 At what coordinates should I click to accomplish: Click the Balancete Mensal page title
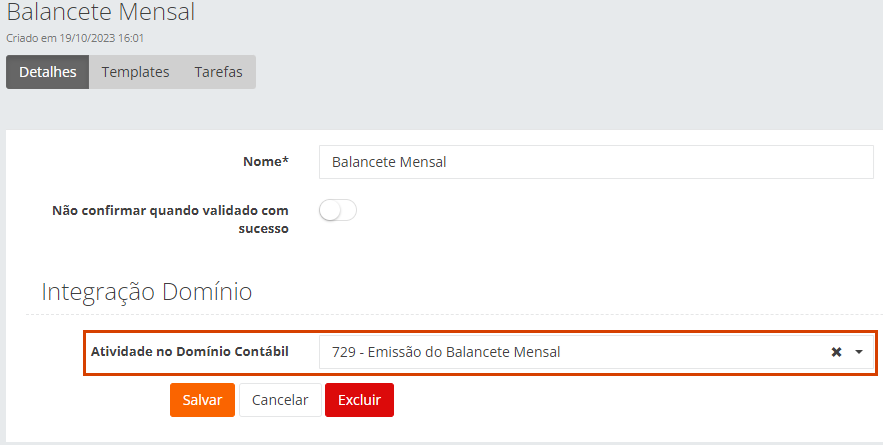(101, 13)
